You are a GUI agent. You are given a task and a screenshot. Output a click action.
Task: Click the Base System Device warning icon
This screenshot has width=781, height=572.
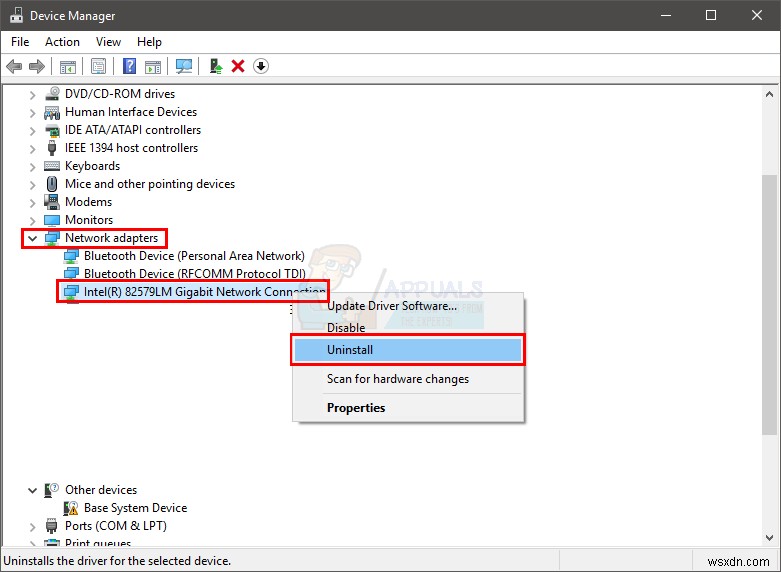pyautogui.click(x=71, y=508)
